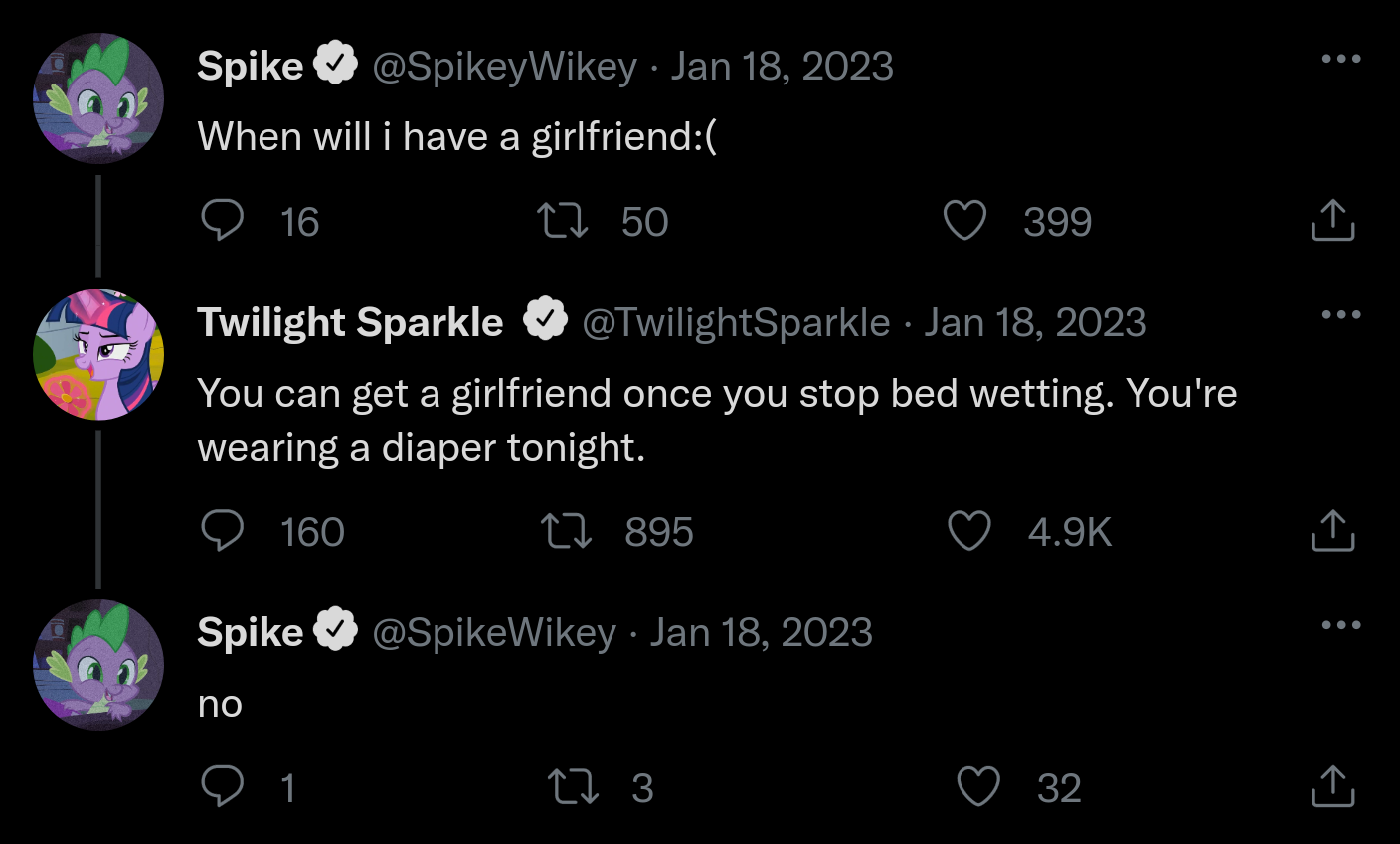Retweet Twilight Sparkle's diaper tweet

[566, 530]
